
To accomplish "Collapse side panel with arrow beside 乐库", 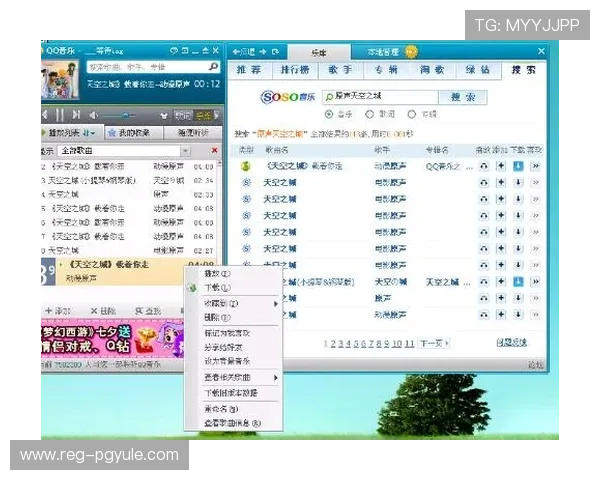I will click(x=217, y=115).
